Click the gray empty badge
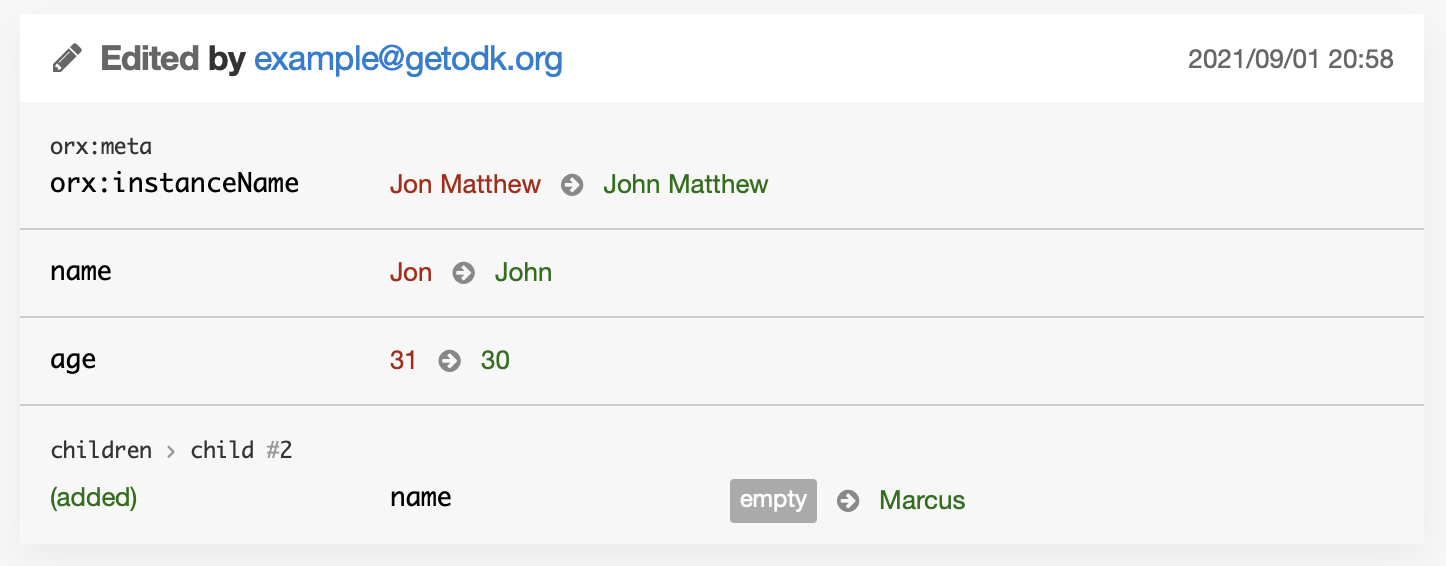The width and height of the screenshot is (1446, 566). coord(773,501)
